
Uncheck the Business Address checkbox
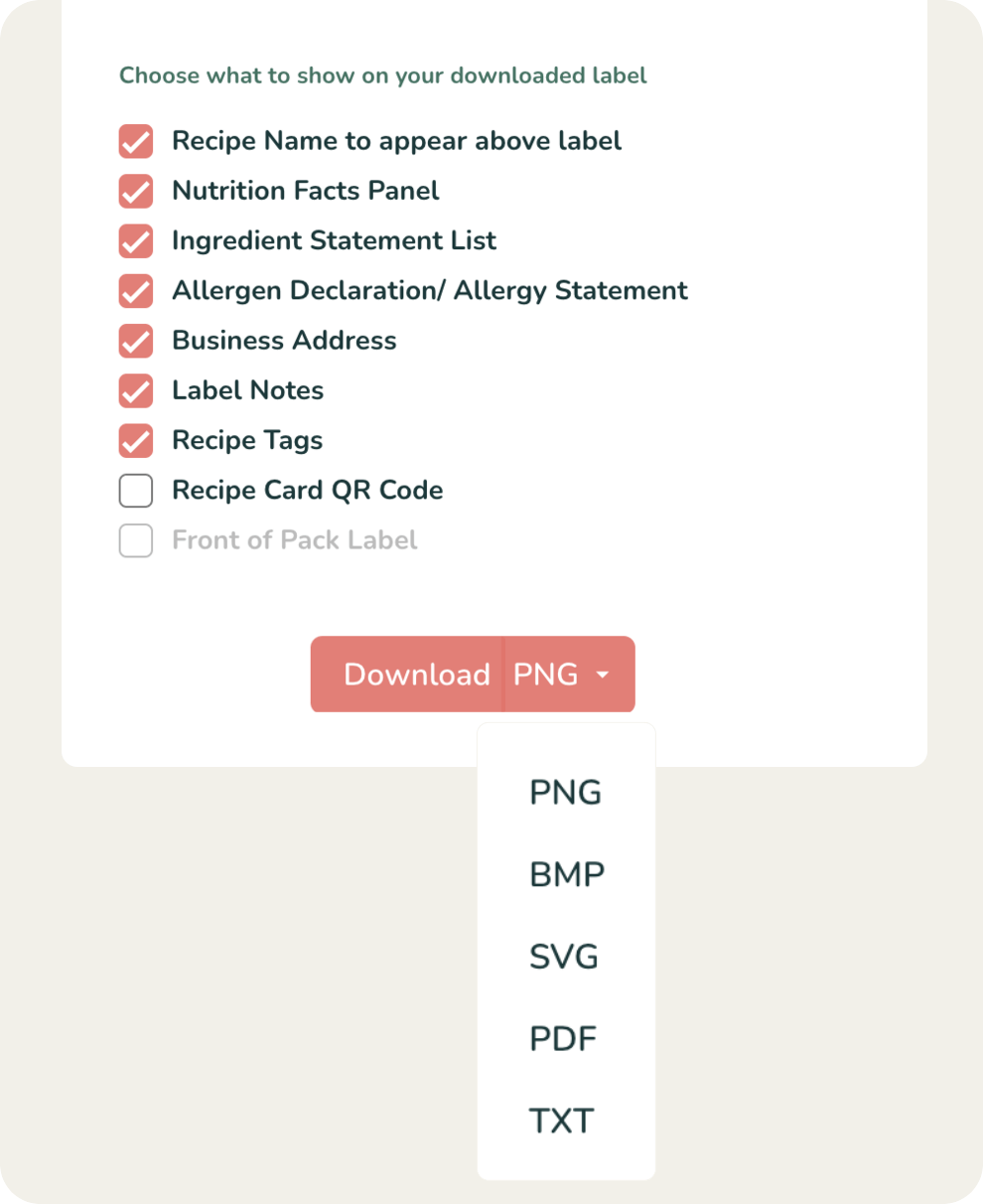136,341
